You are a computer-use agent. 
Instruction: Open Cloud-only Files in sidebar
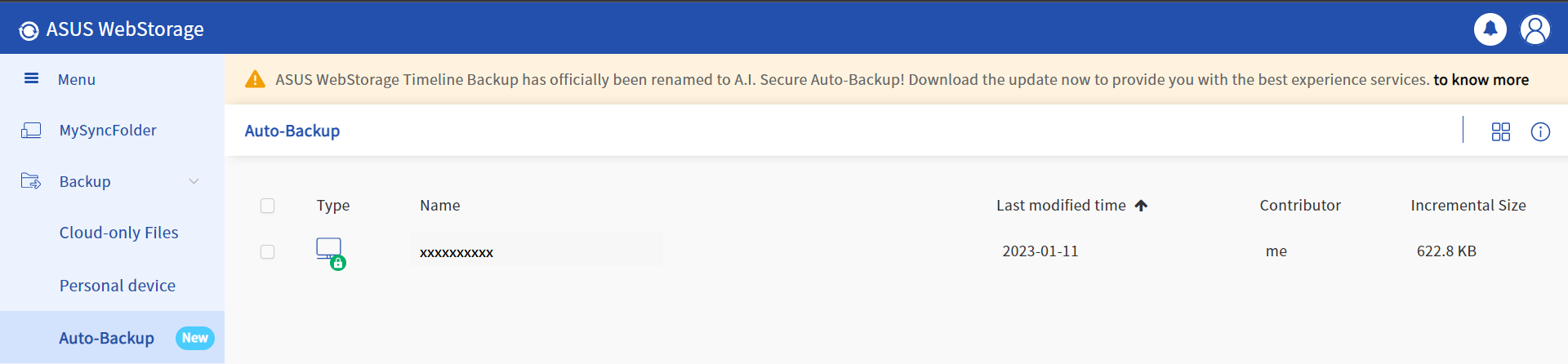(118, 233)
